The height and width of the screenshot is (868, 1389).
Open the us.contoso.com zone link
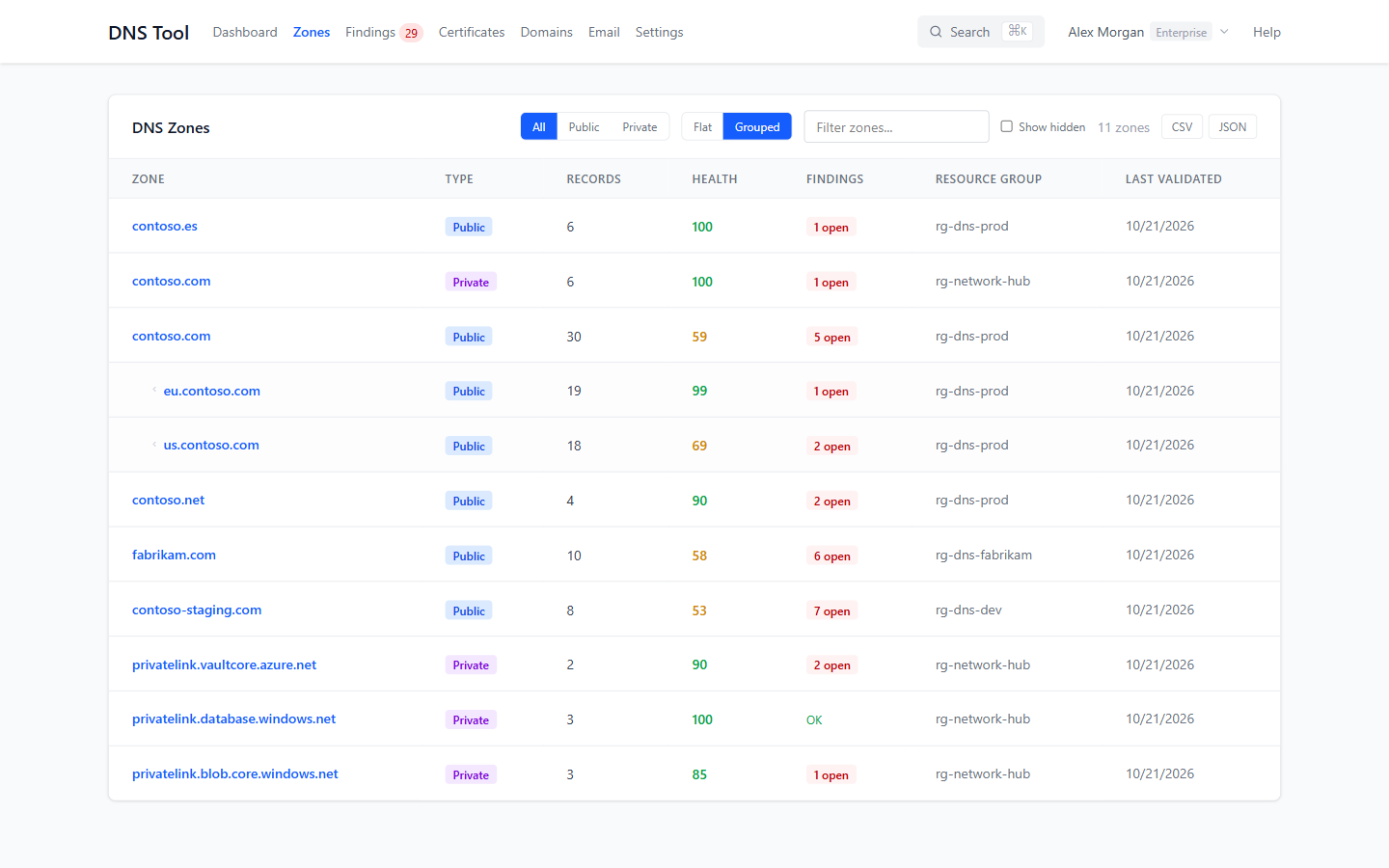211,445
